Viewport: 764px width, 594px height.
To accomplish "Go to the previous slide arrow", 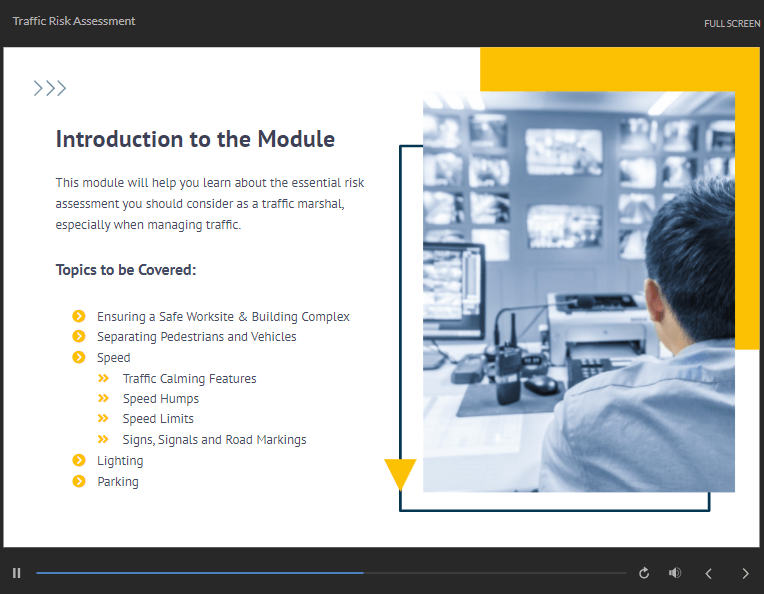I will pyautogui.click(x=709, y=573).
